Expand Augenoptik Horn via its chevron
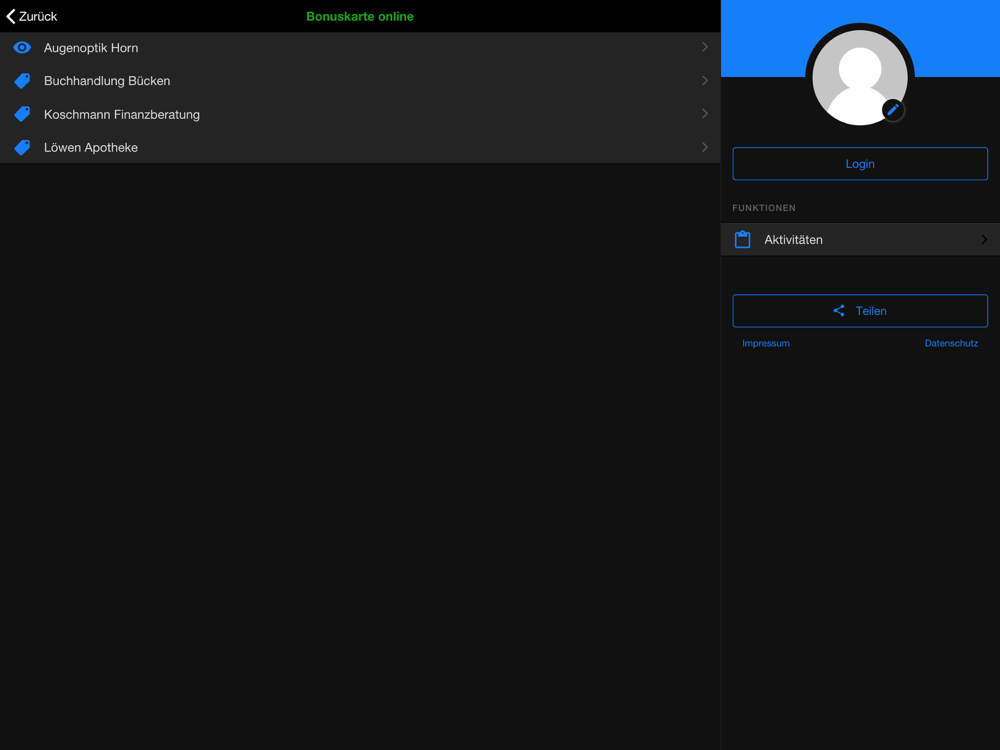The height and width of the screenshot is (750, 1000). (x=705, y=47)
